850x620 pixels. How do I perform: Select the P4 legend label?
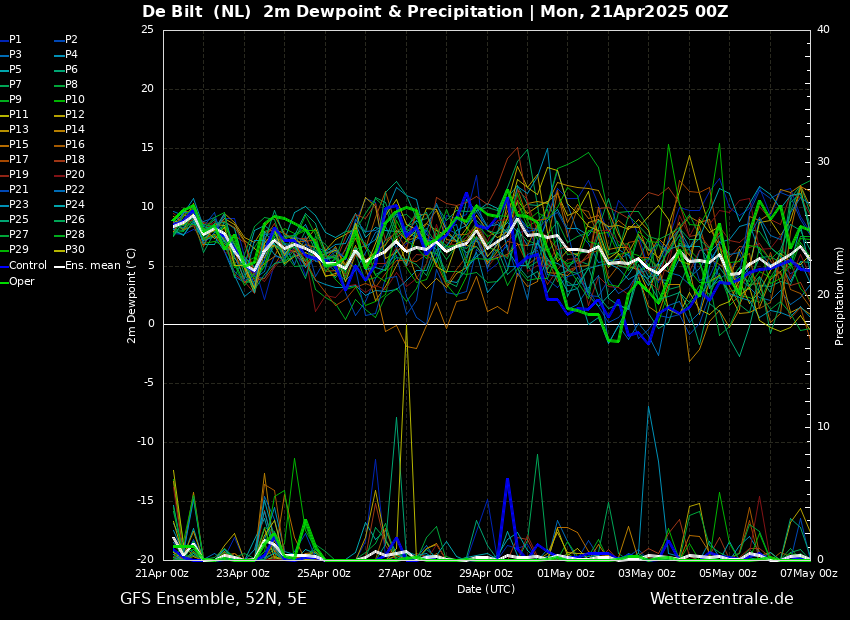click(x=67, y=54)
